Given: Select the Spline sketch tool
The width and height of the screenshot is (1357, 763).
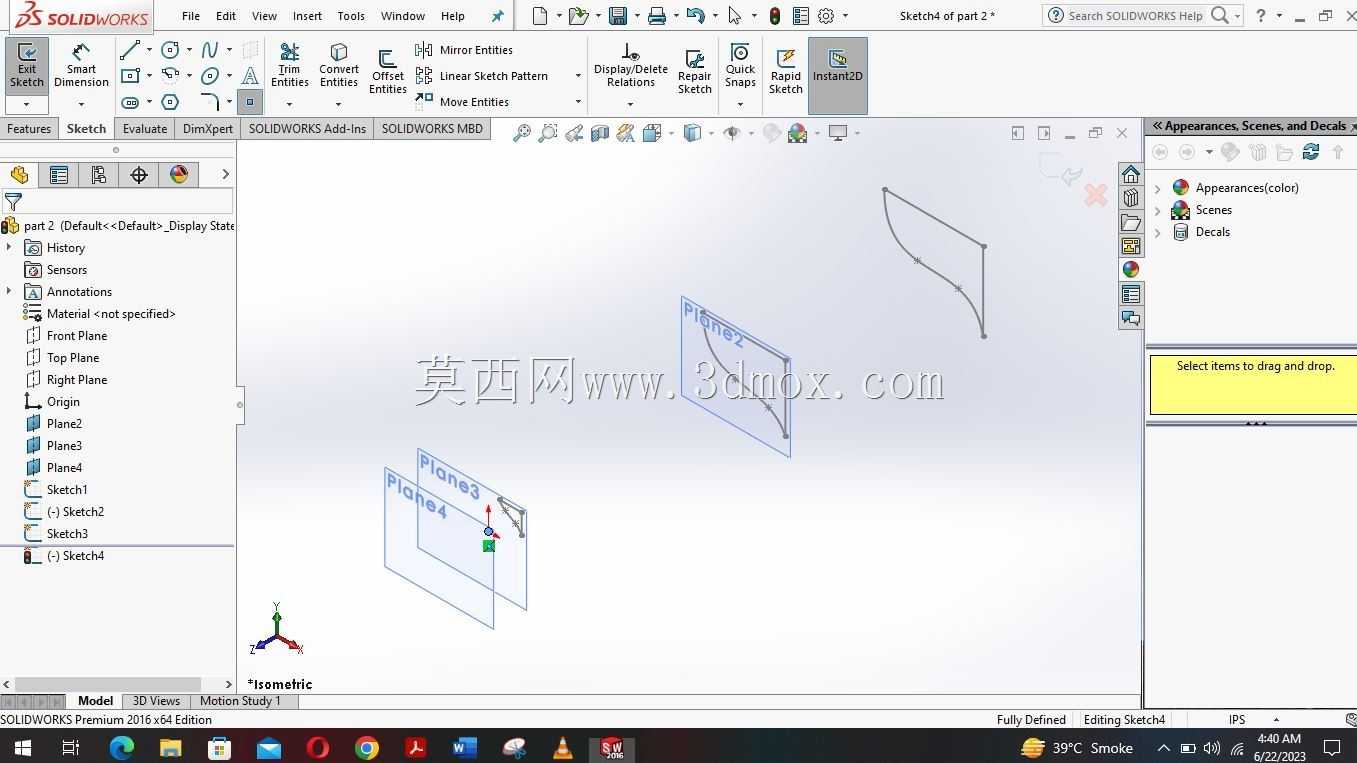Looking at the screenshot, I should click(x=210, y=50).
